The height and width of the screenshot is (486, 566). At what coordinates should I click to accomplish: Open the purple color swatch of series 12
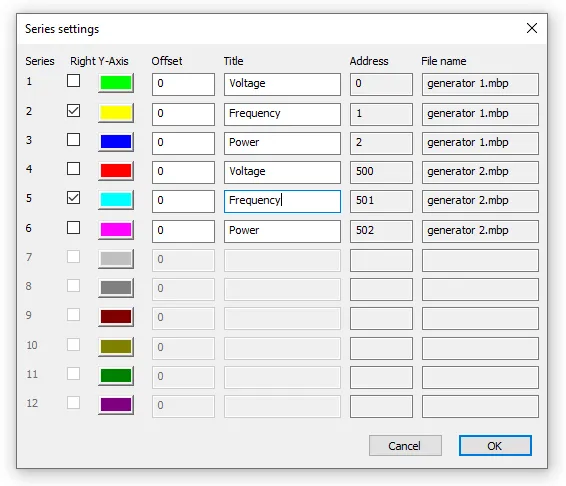point(116,405)
